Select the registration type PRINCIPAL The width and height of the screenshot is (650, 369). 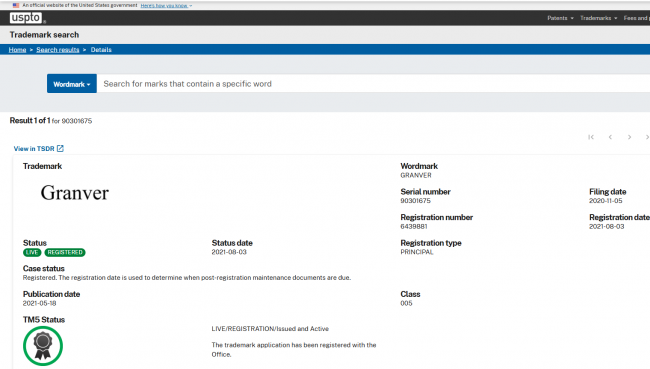tap(417, 252)
